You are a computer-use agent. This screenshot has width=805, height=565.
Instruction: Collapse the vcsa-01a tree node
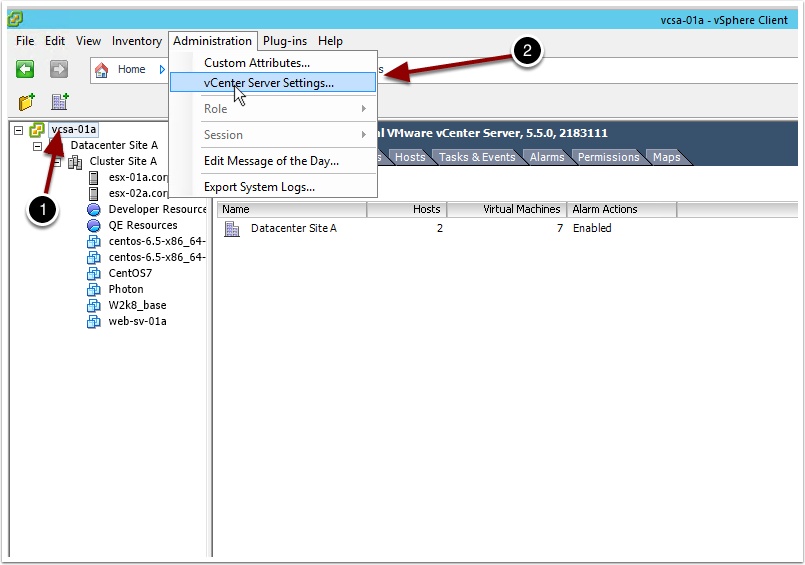(x=18, y=130)
